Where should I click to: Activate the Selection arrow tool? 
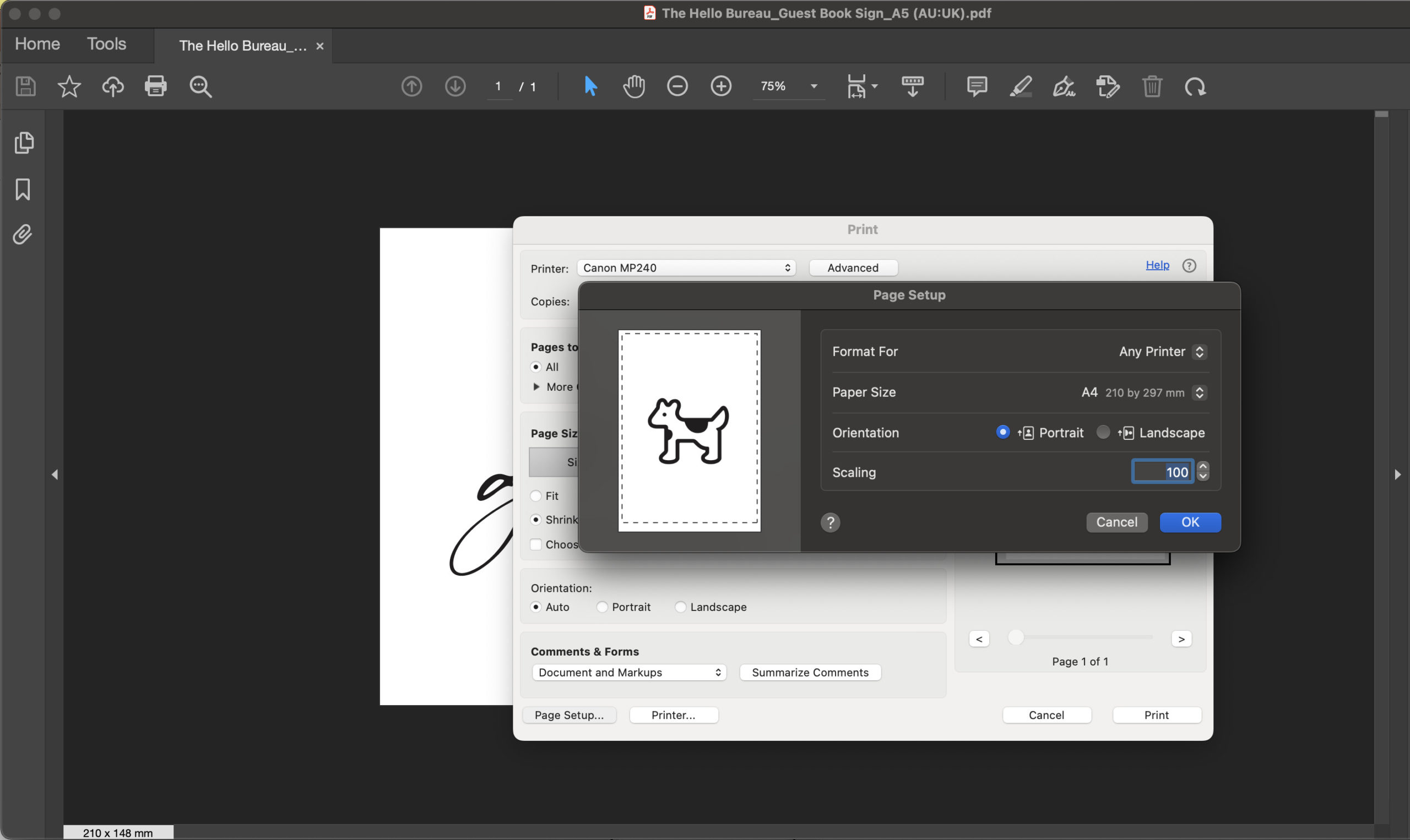point(590,86)
